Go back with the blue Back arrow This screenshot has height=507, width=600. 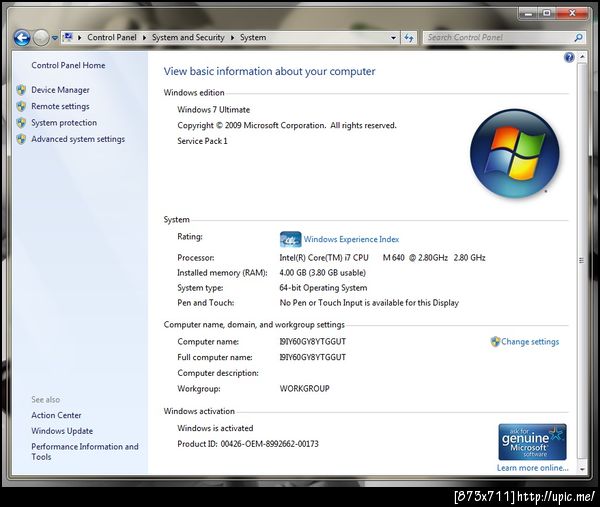22,38
